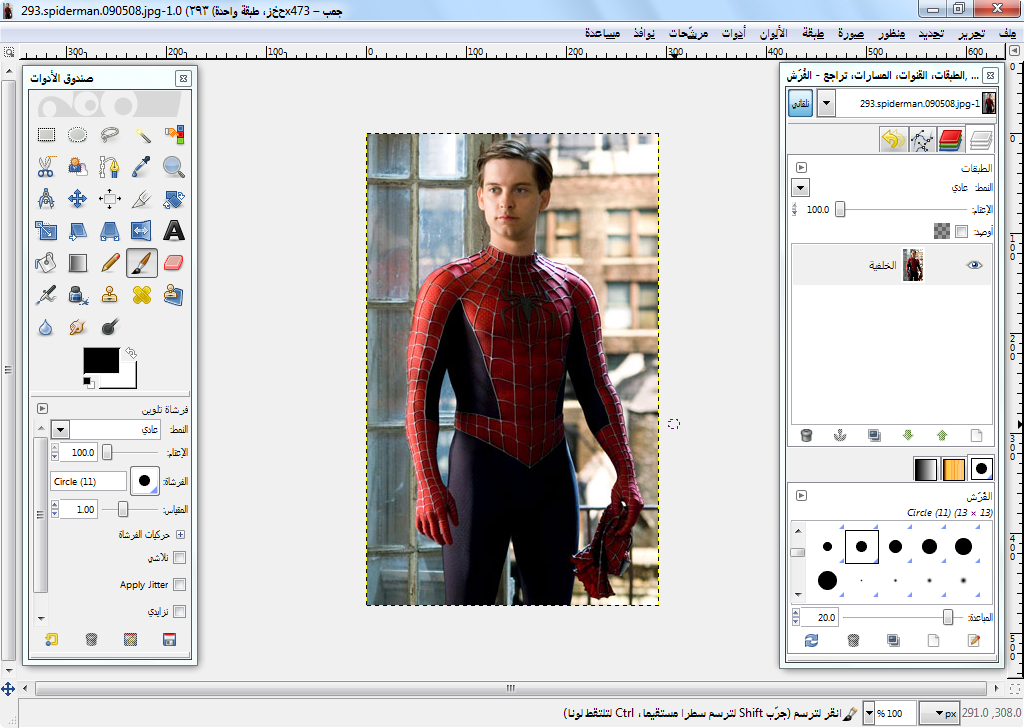Image resolution: width=1024 pixels, height=728 pixels.
Task: Enable the تلاشي fade out checkbox
Action: 180,558
